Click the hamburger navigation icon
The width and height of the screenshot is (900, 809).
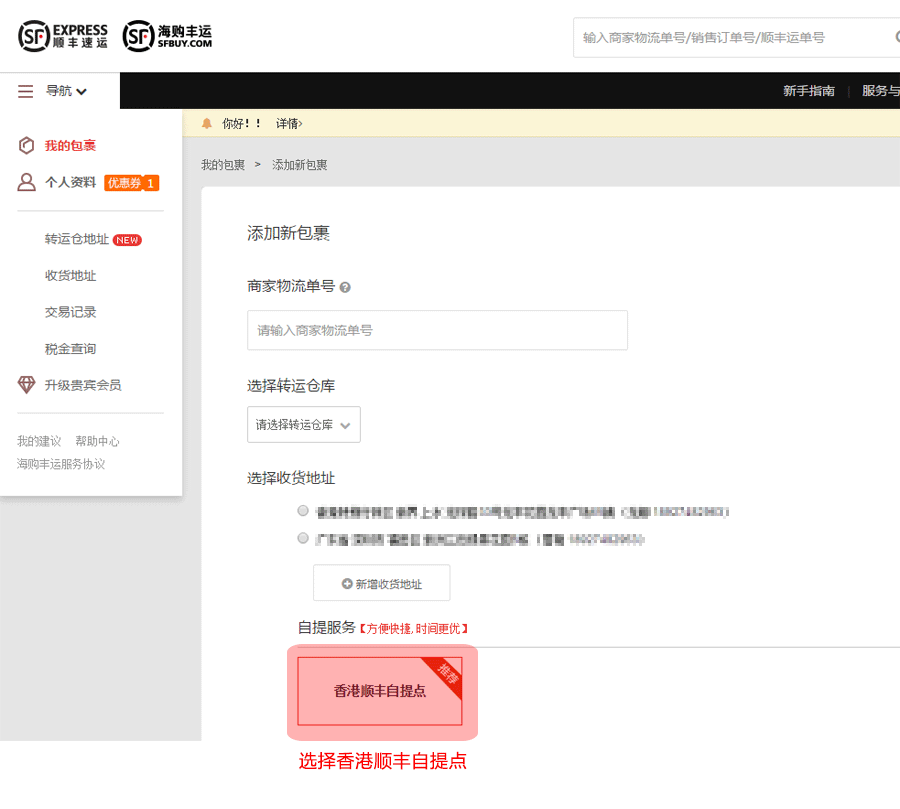[x=26, y=91]
